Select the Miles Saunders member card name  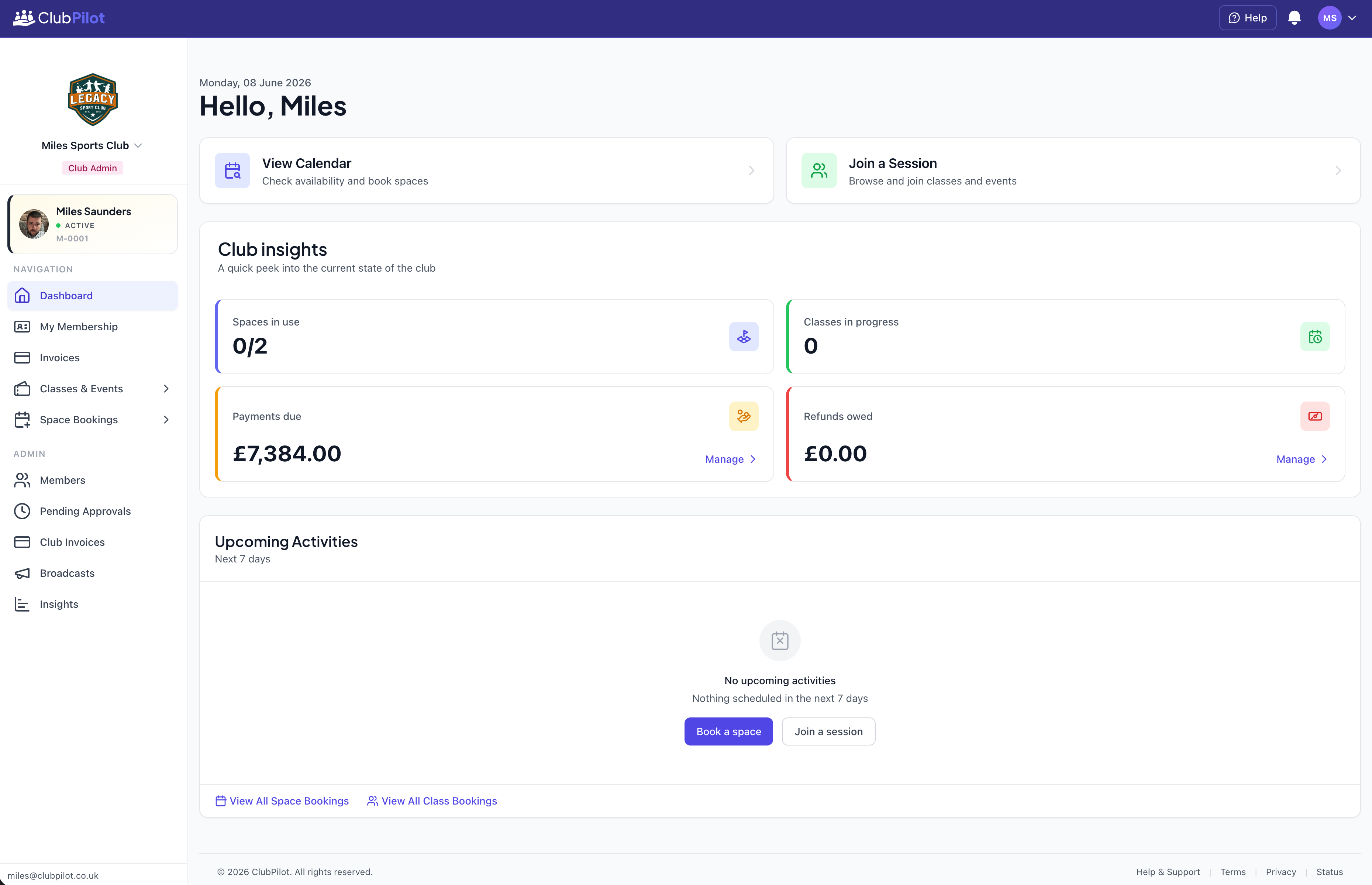[94, 211]
